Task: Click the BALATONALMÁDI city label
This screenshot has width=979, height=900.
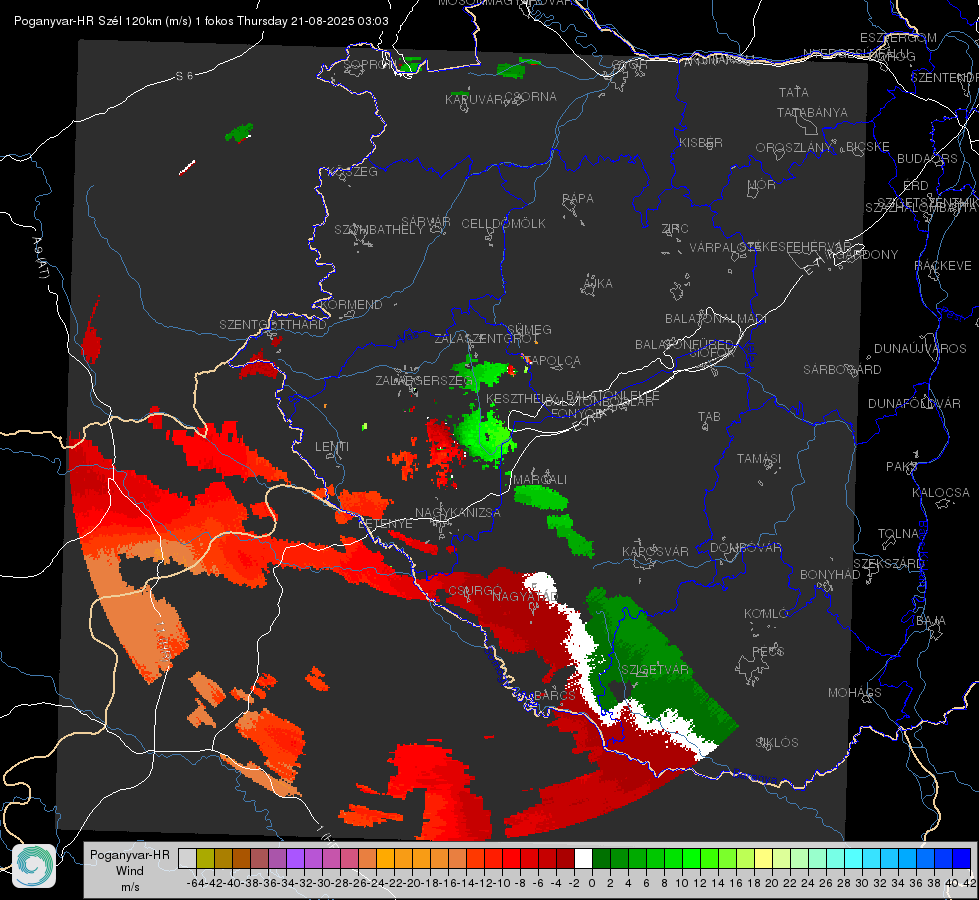Action: point(716,319)
